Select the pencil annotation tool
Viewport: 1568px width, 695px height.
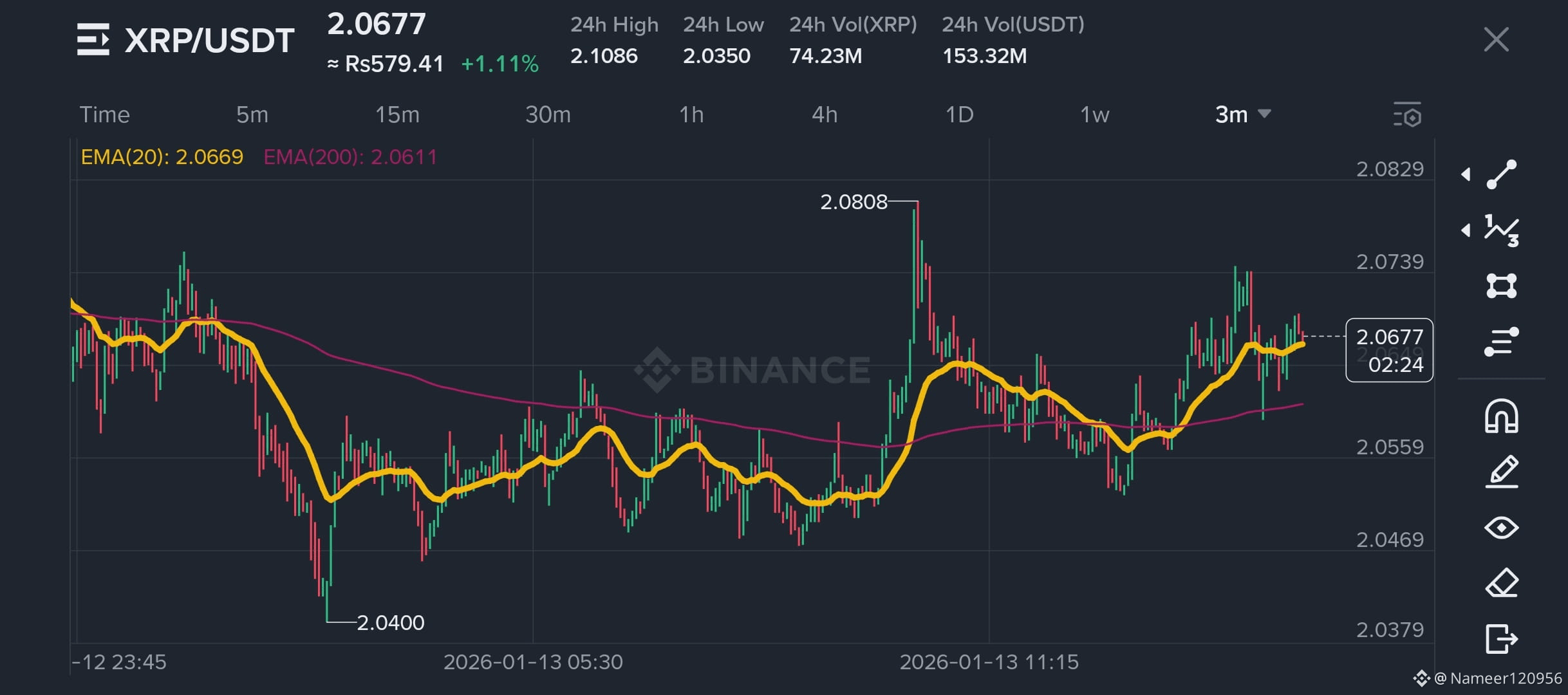[x=1501, y=472]
